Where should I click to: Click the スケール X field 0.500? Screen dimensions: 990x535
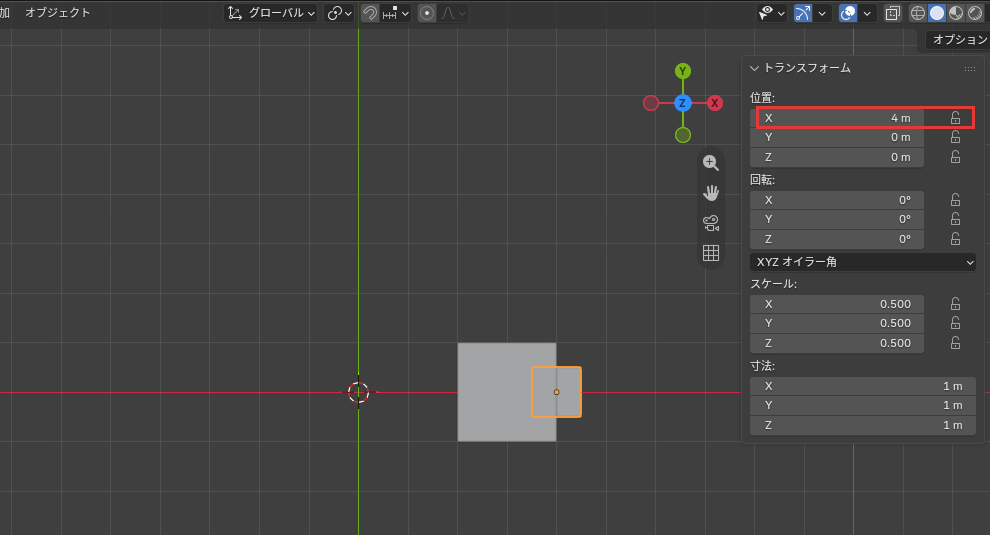pos(837,304)
